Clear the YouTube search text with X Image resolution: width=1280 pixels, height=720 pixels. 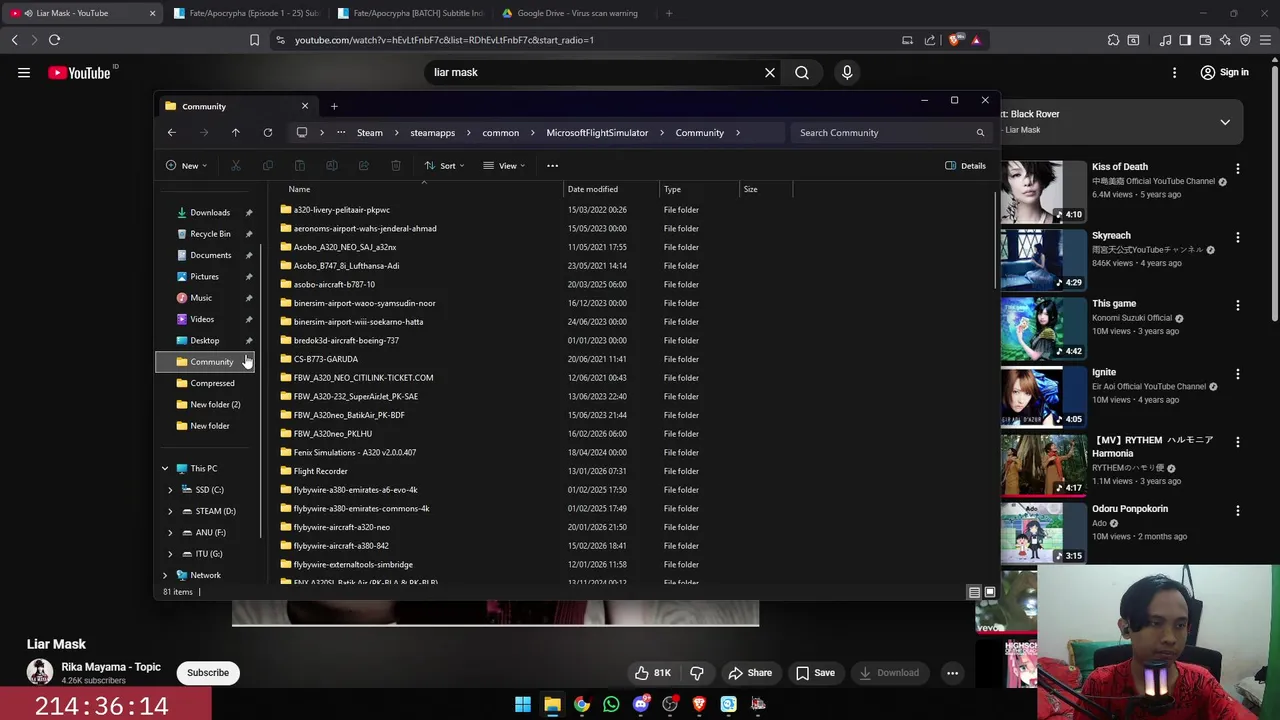pos(770,72)
